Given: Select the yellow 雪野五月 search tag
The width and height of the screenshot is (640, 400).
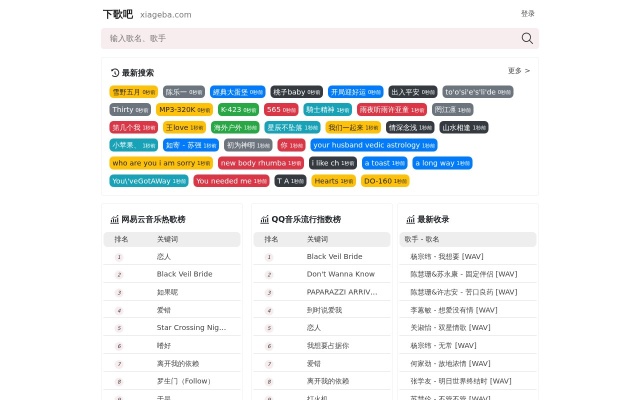Looking at the screenshot, I should click(133, 91).
